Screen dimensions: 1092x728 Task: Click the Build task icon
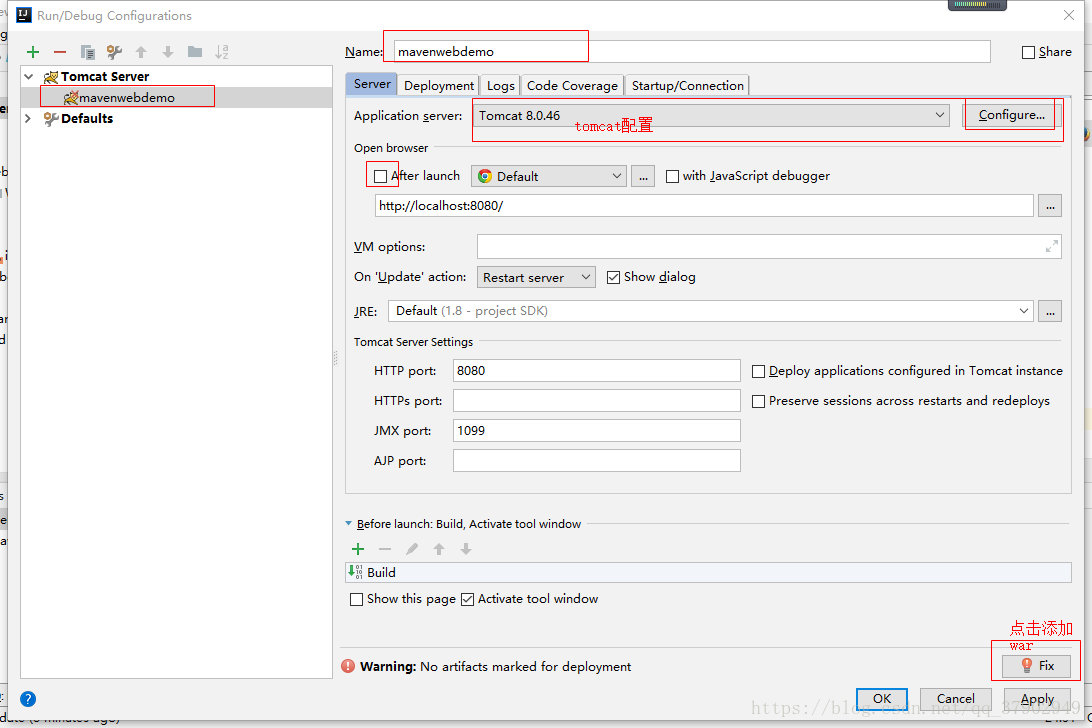(x=356, y=572)
